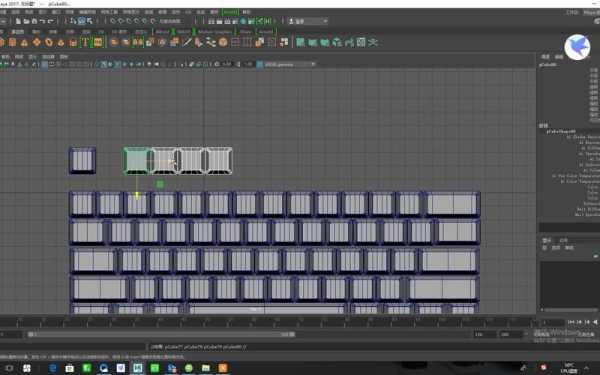Open the 编辑网格 menu
Screen dimensions: 600x375
[87, 12]
